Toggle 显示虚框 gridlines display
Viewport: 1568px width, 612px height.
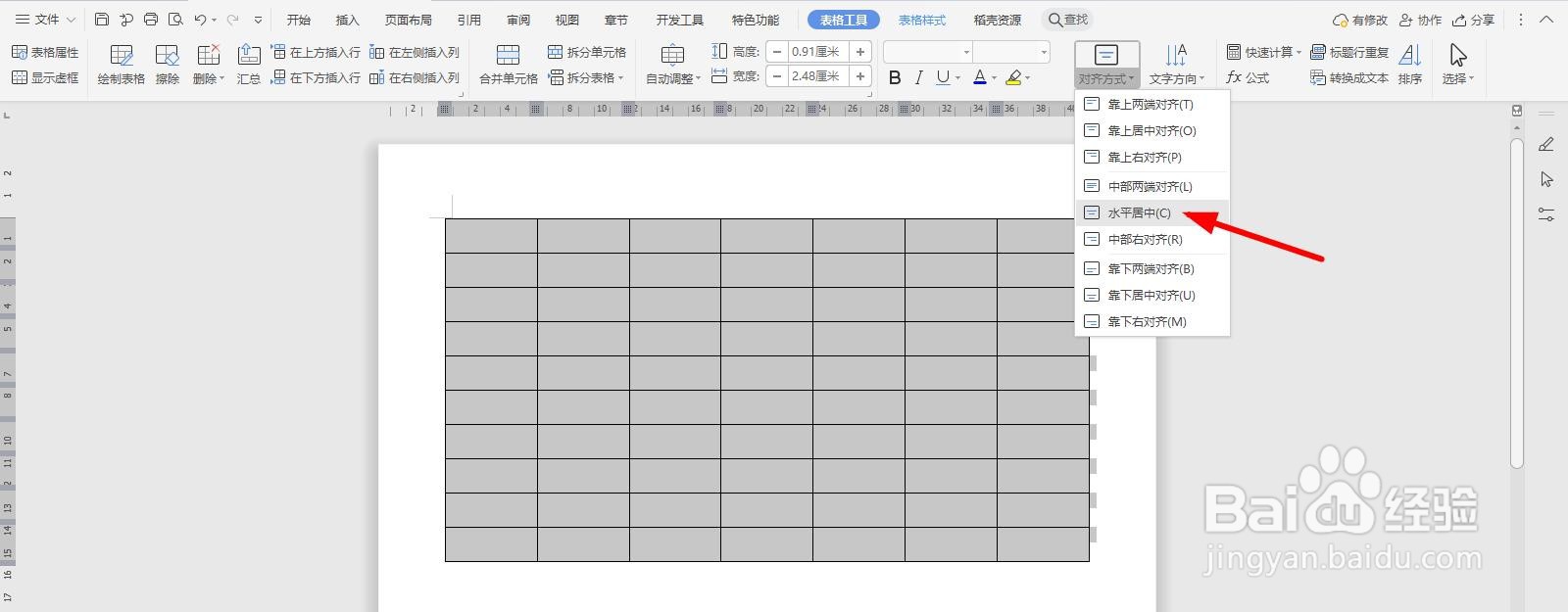[x=45, y=77]
